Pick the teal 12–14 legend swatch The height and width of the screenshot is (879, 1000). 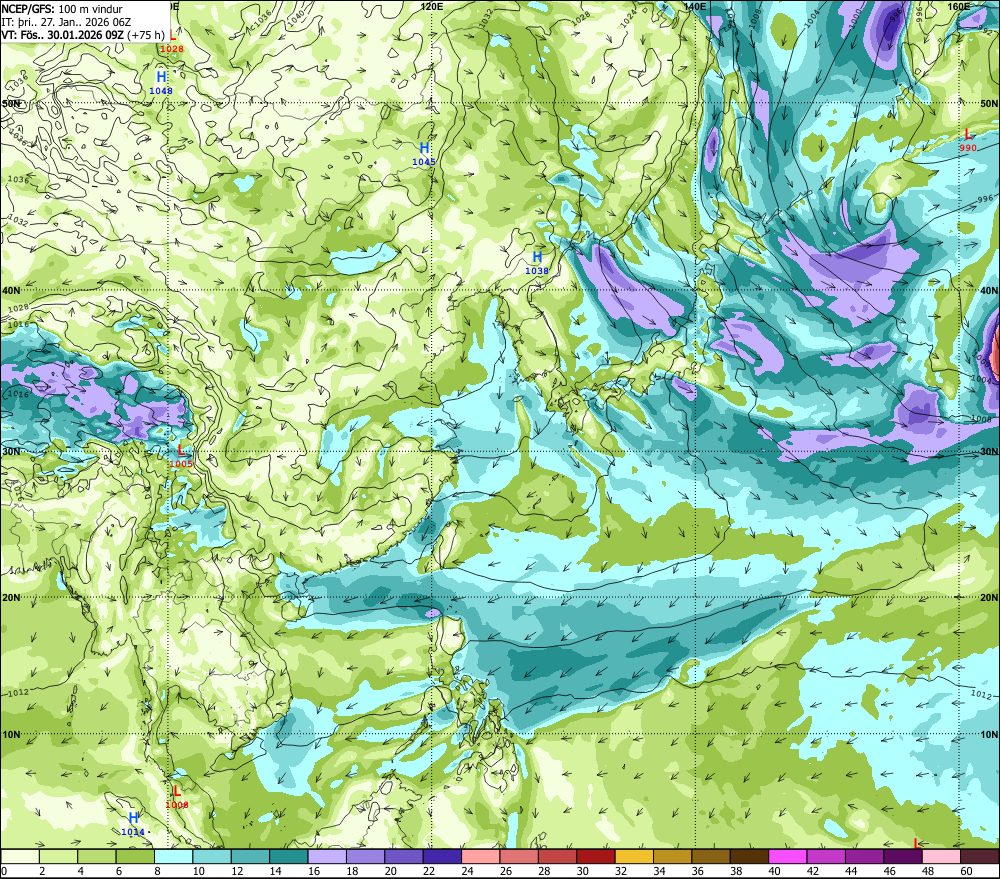250,856
